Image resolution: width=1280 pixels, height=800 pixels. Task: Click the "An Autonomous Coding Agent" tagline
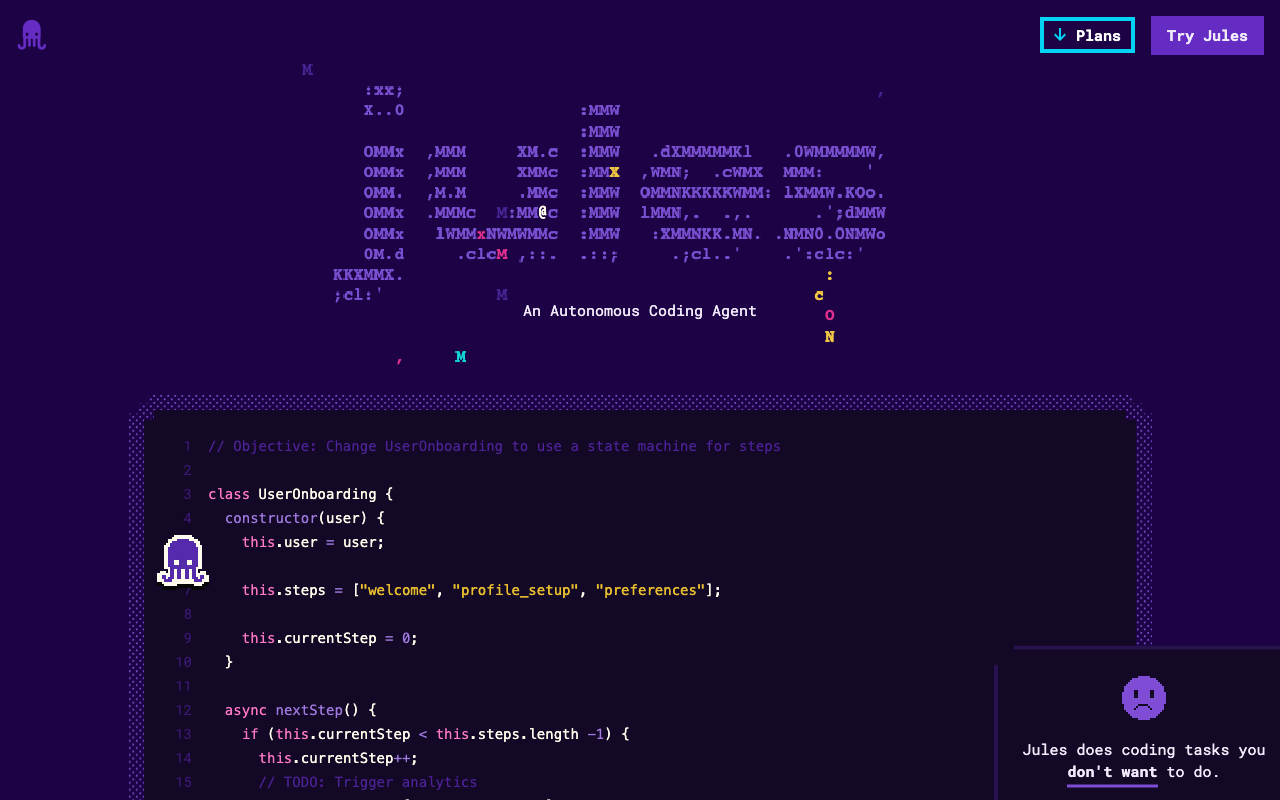click(640, 311)
